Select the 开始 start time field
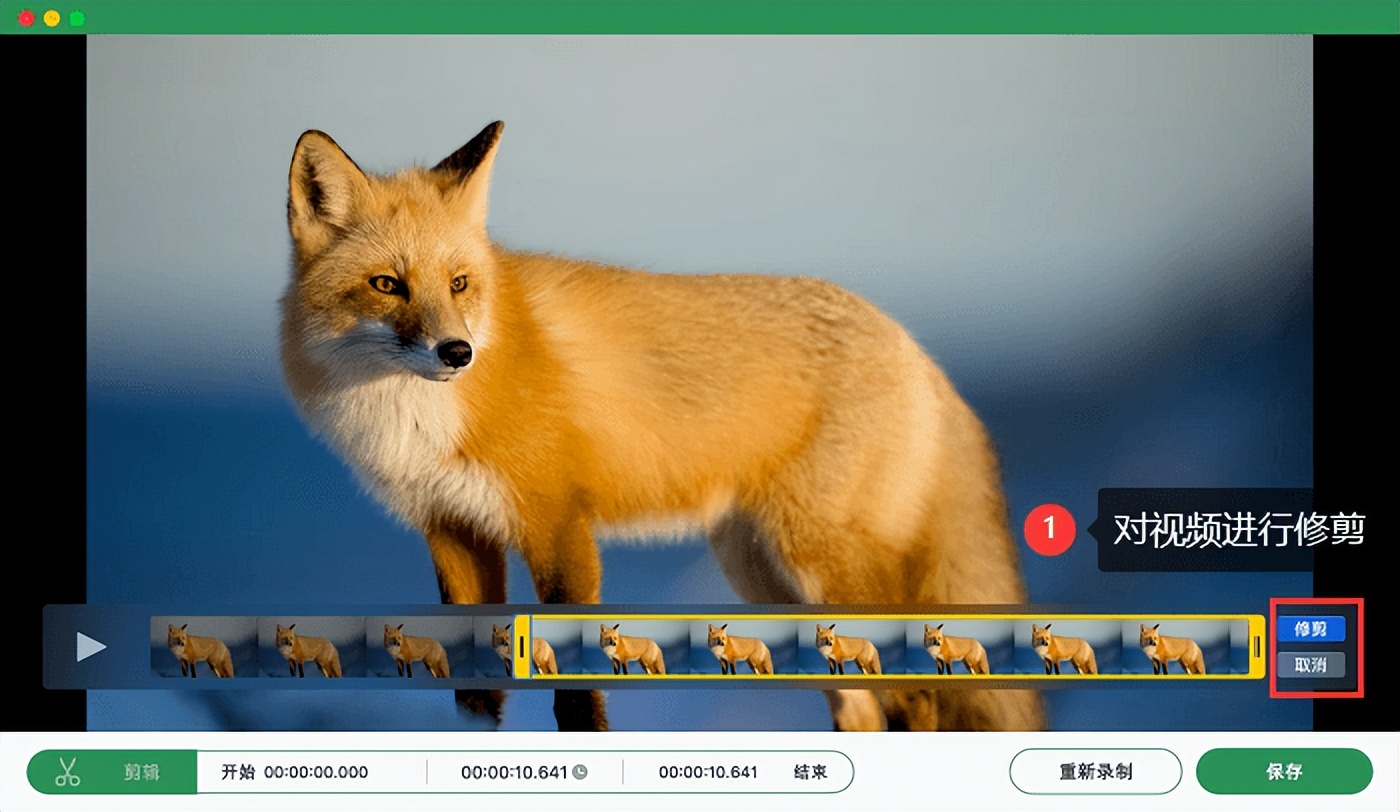 click(315, 772)
